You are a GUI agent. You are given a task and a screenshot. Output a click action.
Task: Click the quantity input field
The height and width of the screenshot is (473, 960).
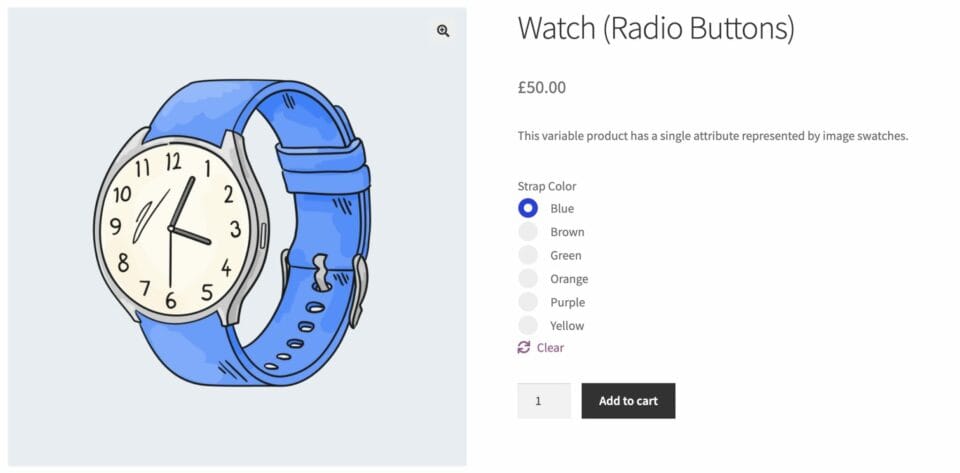(x=544, y=401)
